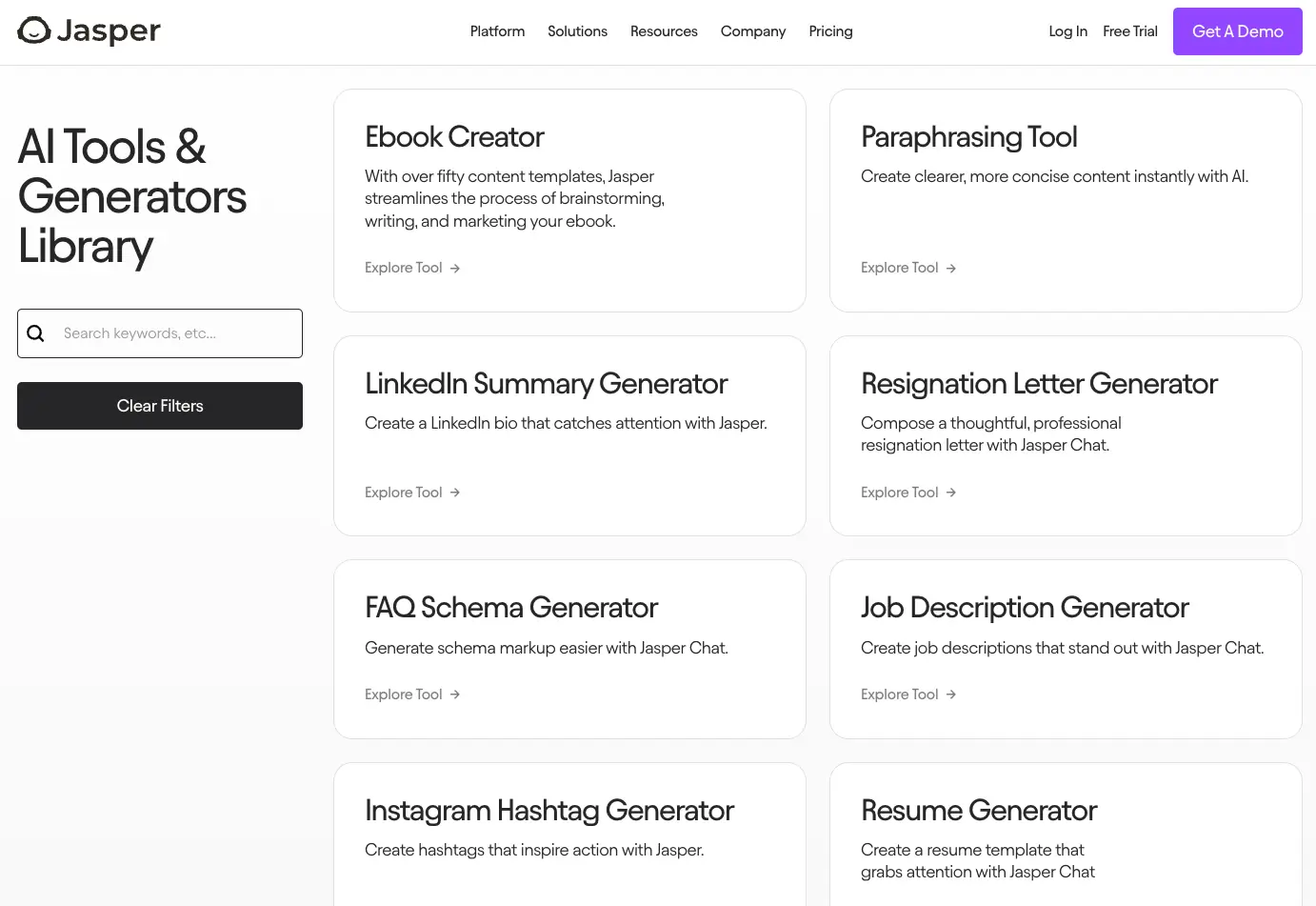The image size is (1316, 906).
Task: Click 'Generate schema markup easier' description
Action: (547, 648)
